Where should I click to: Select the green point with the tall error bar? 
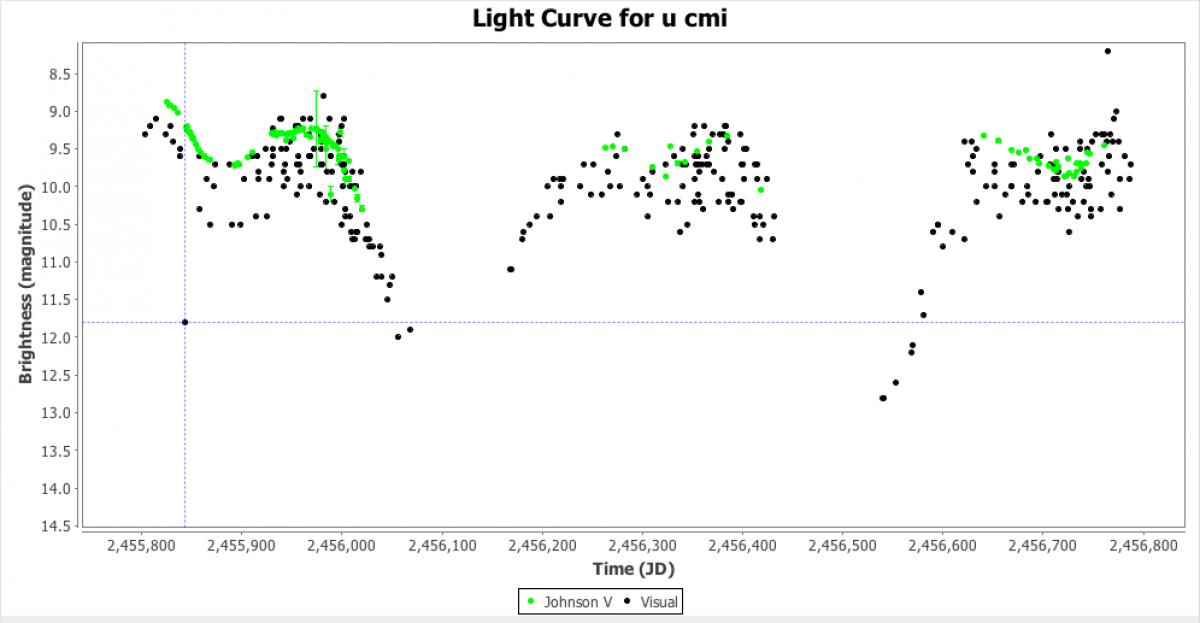pos(317,128)
